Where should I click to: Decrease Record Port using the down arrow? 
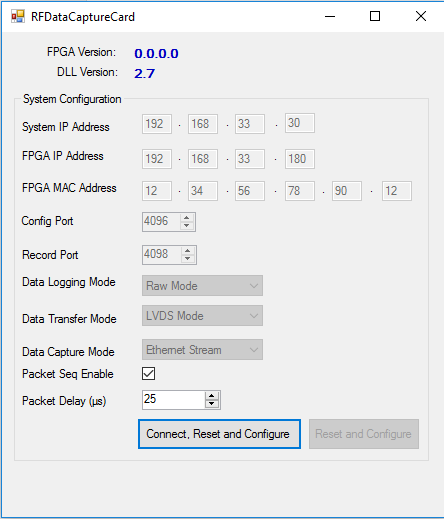click(188, 259)
